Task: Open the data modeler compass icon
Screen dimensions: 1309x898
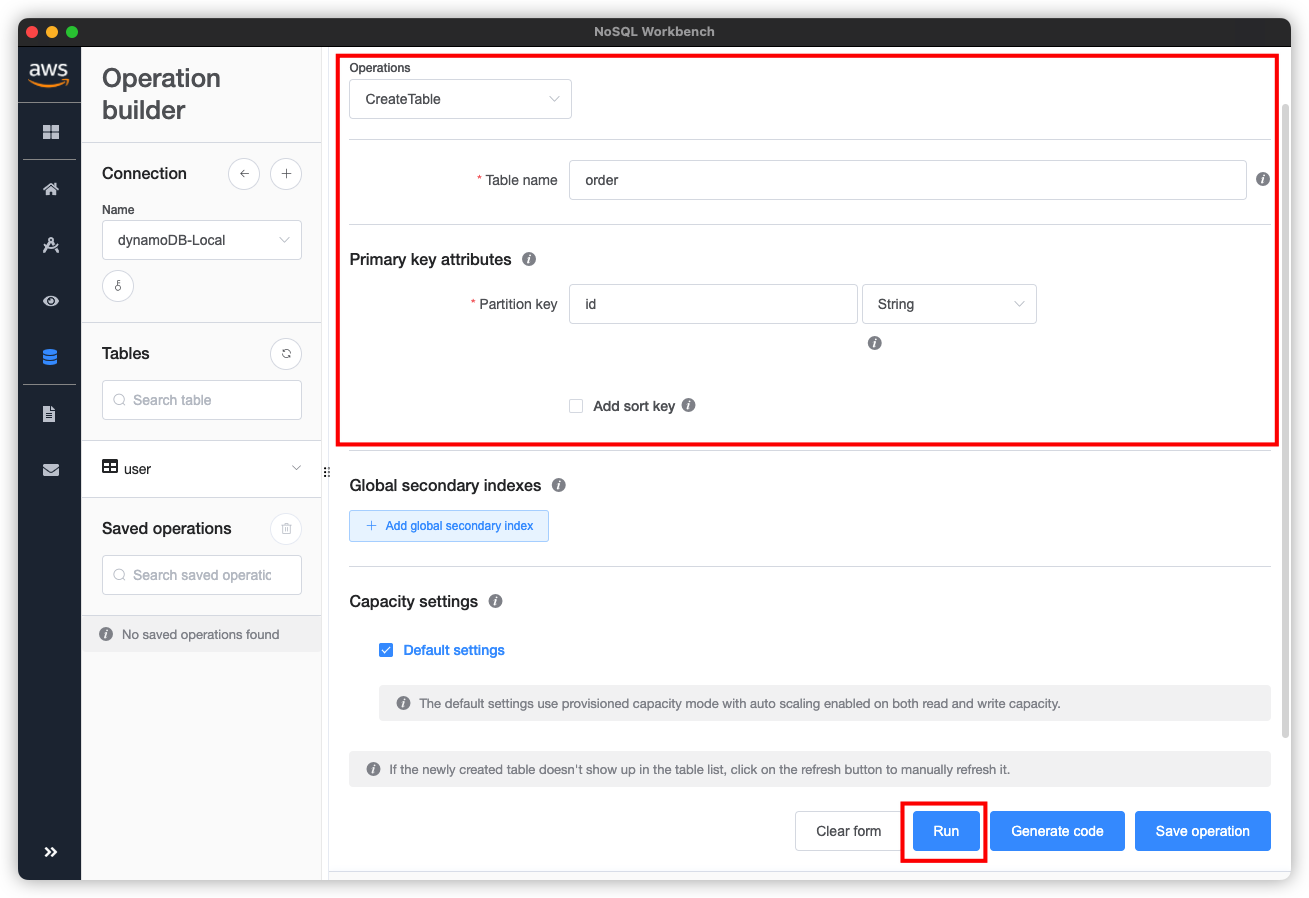Action: coord(50,245)
